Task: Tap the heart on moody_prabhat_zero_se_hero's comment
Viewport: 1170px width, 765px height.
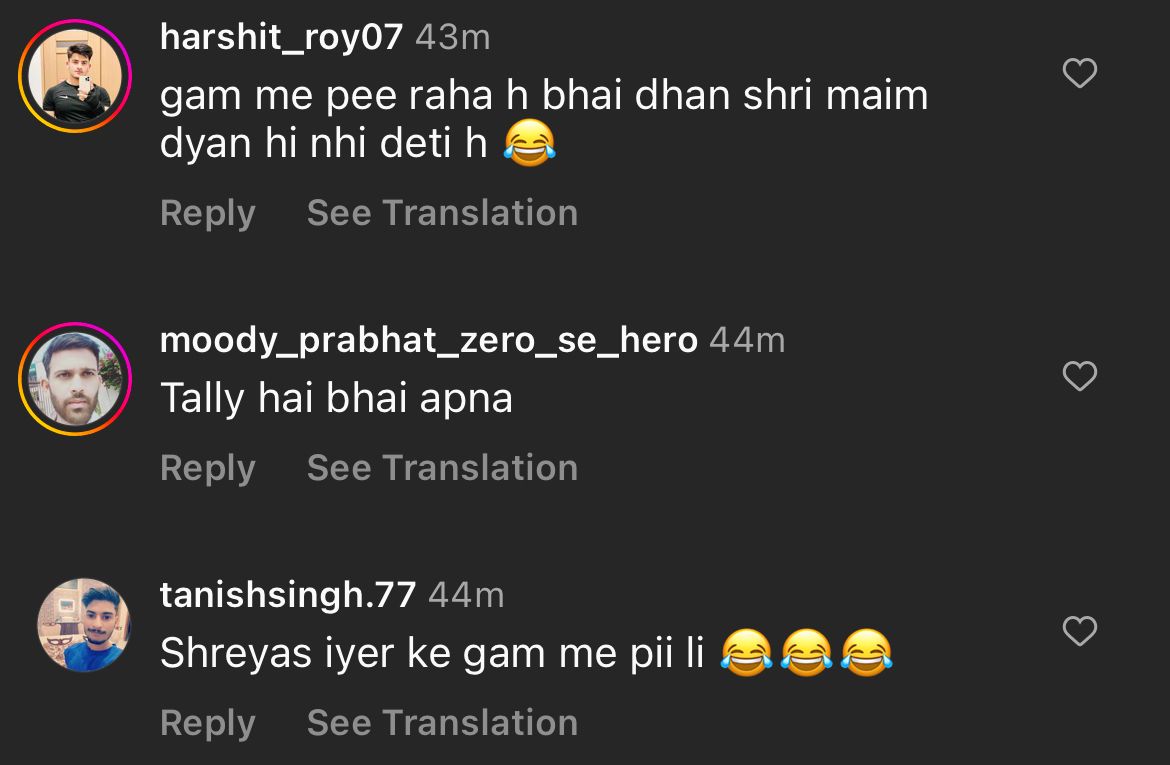Action: [1079, 377]
